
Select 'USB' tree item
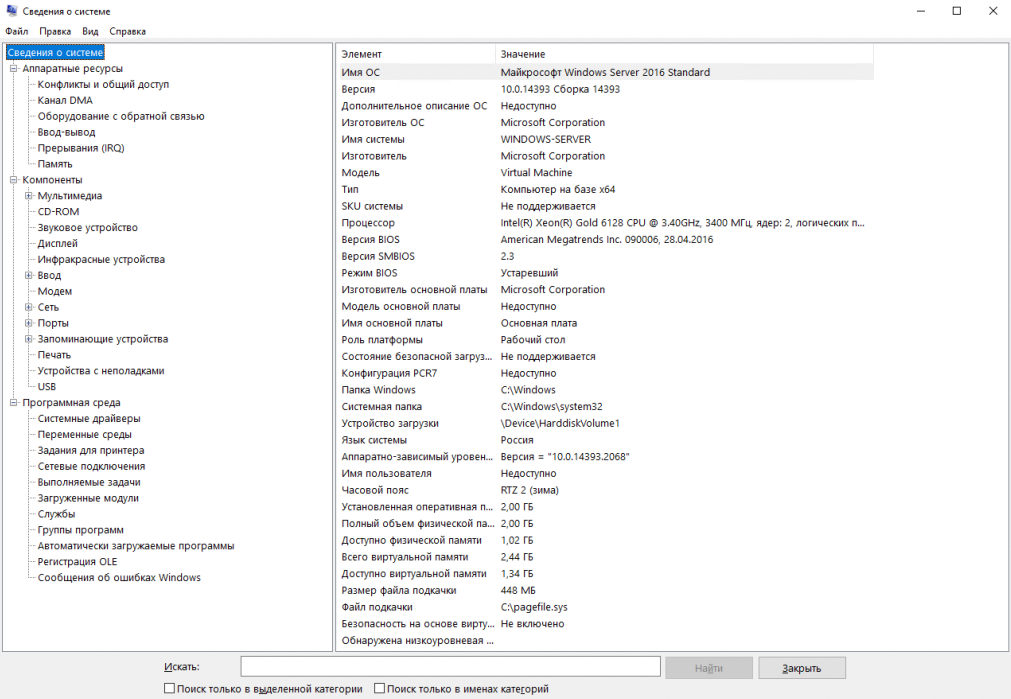coord(47,387)
